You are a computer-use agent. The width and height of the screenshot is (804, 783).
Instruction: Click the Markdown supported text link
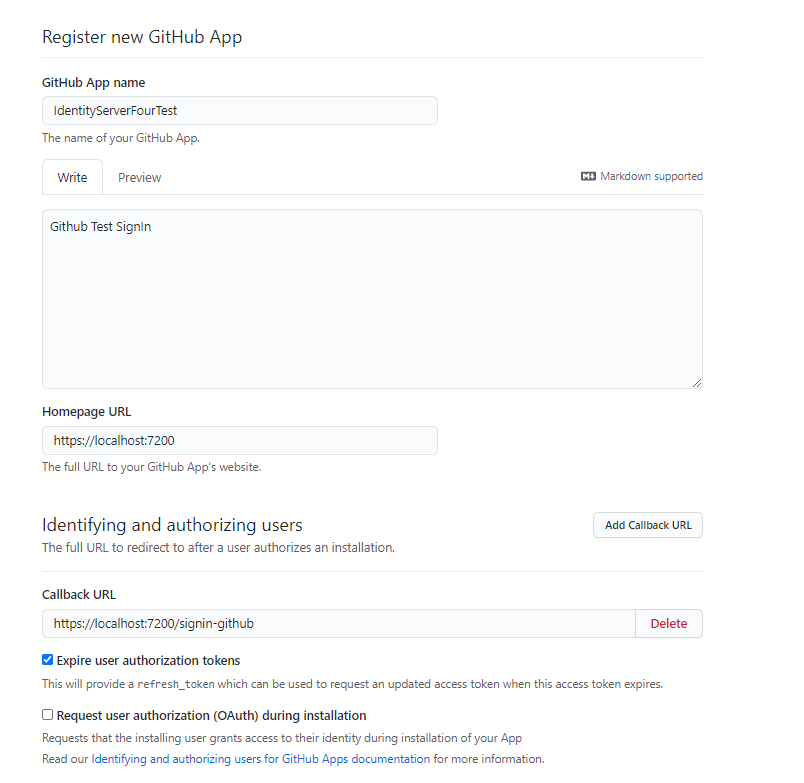(651, 176)
